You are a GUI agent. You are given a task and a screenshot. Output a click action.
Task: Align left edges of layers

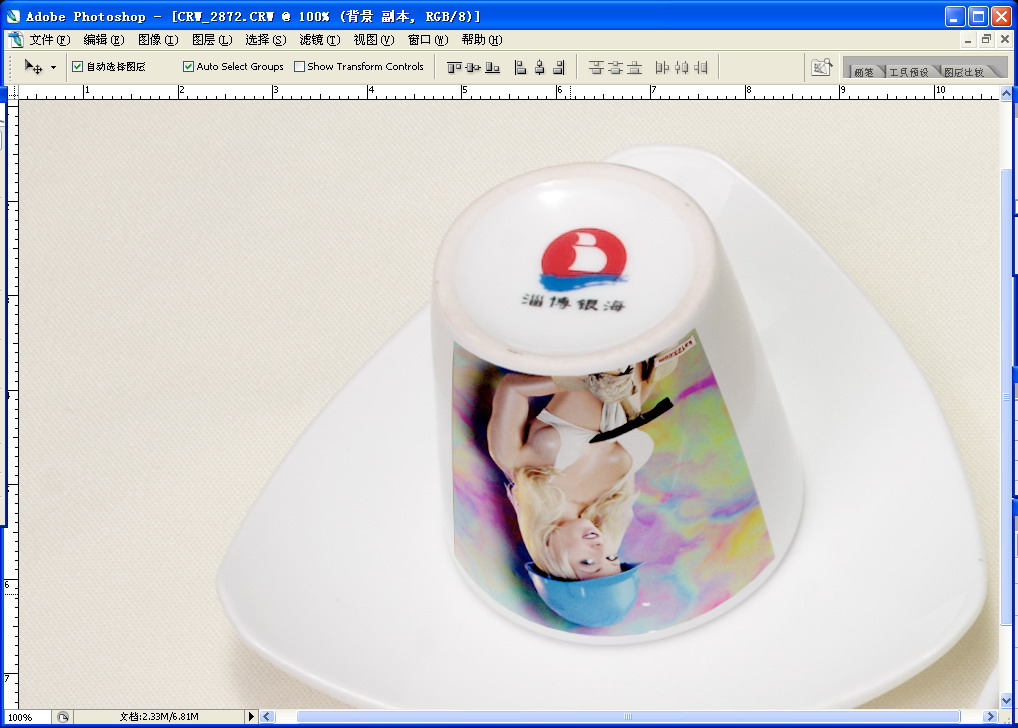pyautogui.click(x=520, y=67)
